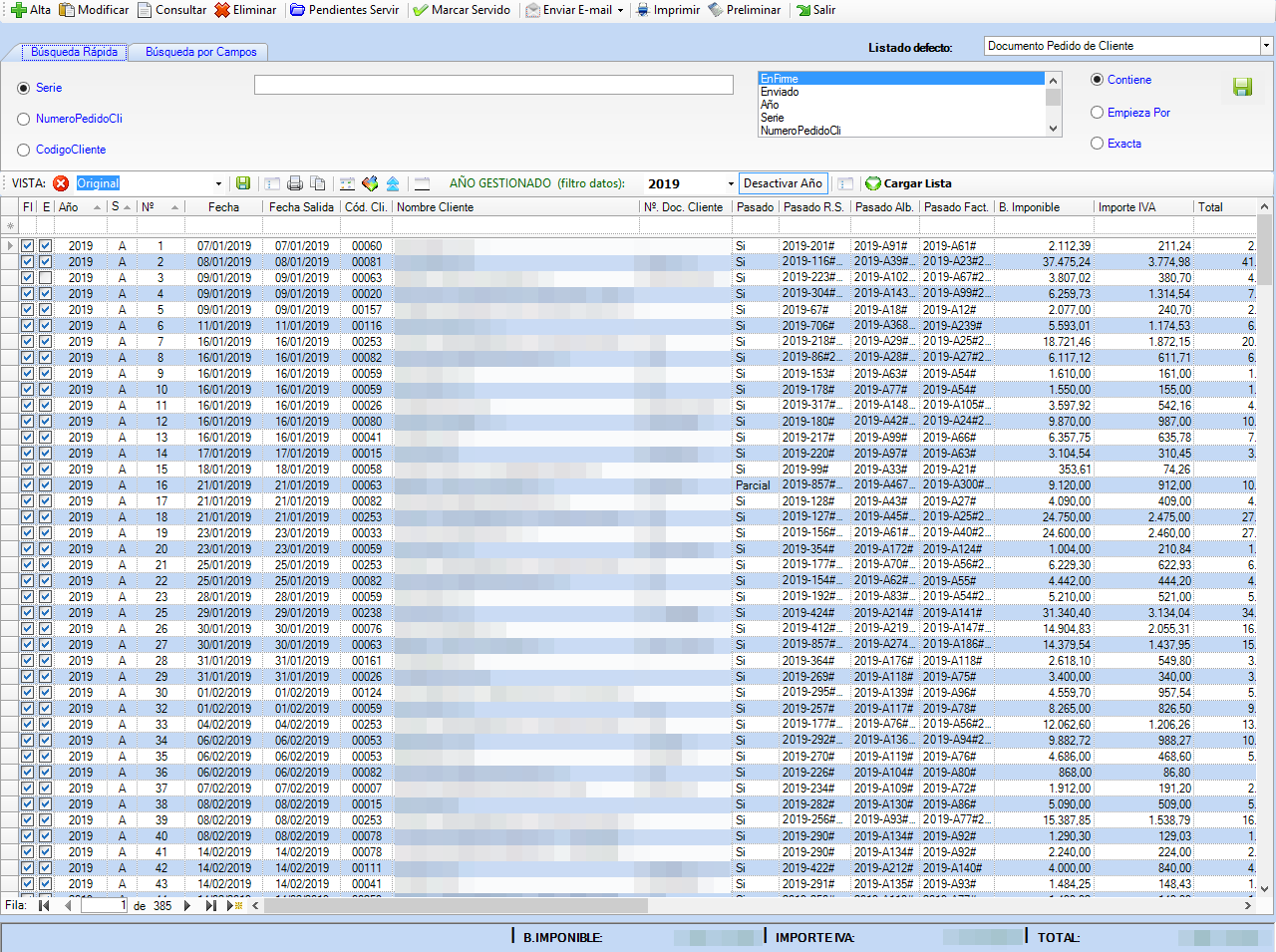Image resolution: width=1276 pixels, height=952 pixels.
Task: Open Pendientes Servir from the toolbar
Action: 344,10
